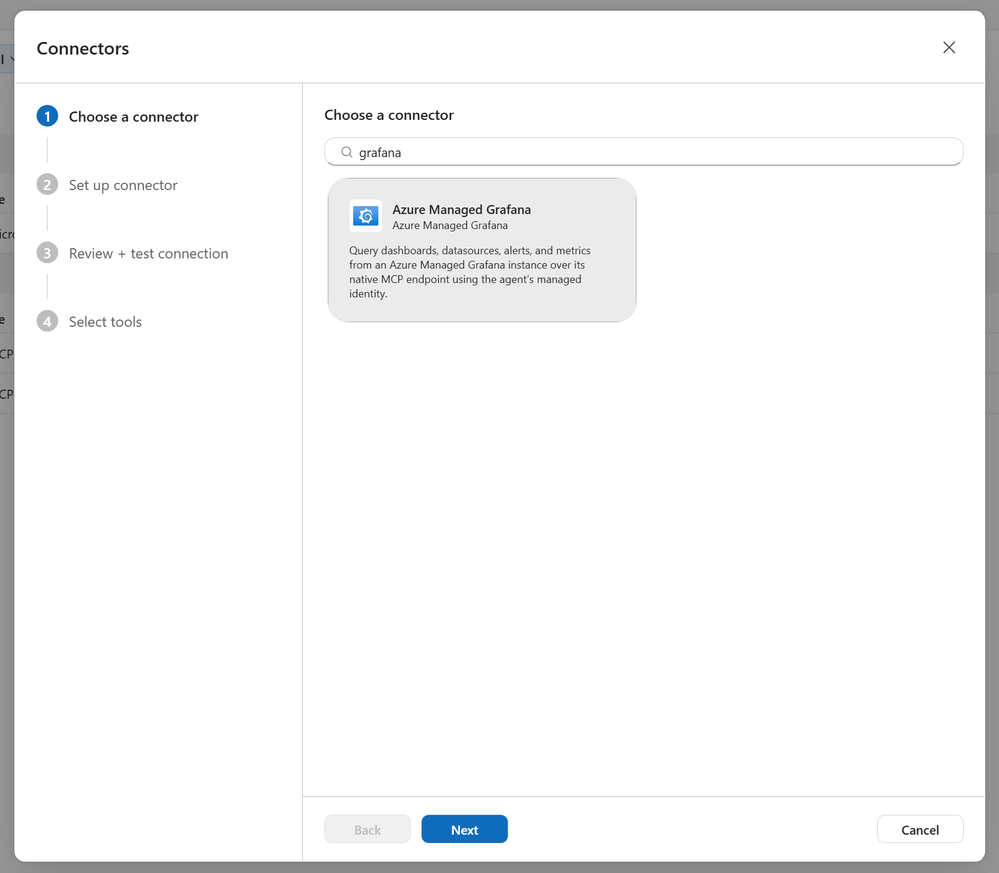Click the Connectors dialog title
The image size is (999, 873).
[83, 48]
